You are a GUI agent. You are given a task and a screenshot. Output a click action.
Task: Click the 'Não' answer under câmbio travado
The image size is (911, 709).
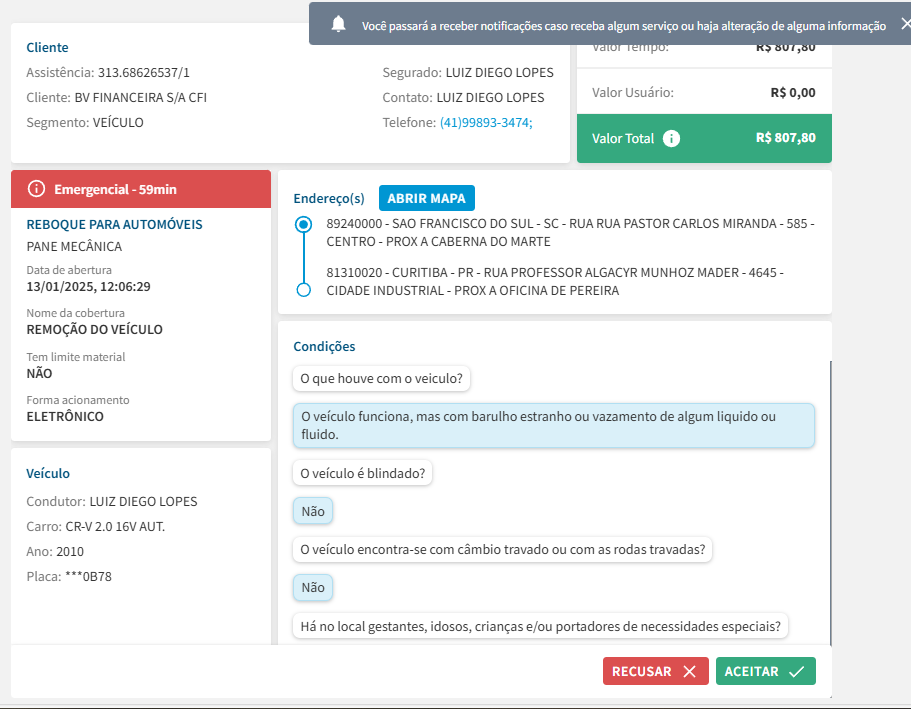pyautogui.click(x=313, y=587)
